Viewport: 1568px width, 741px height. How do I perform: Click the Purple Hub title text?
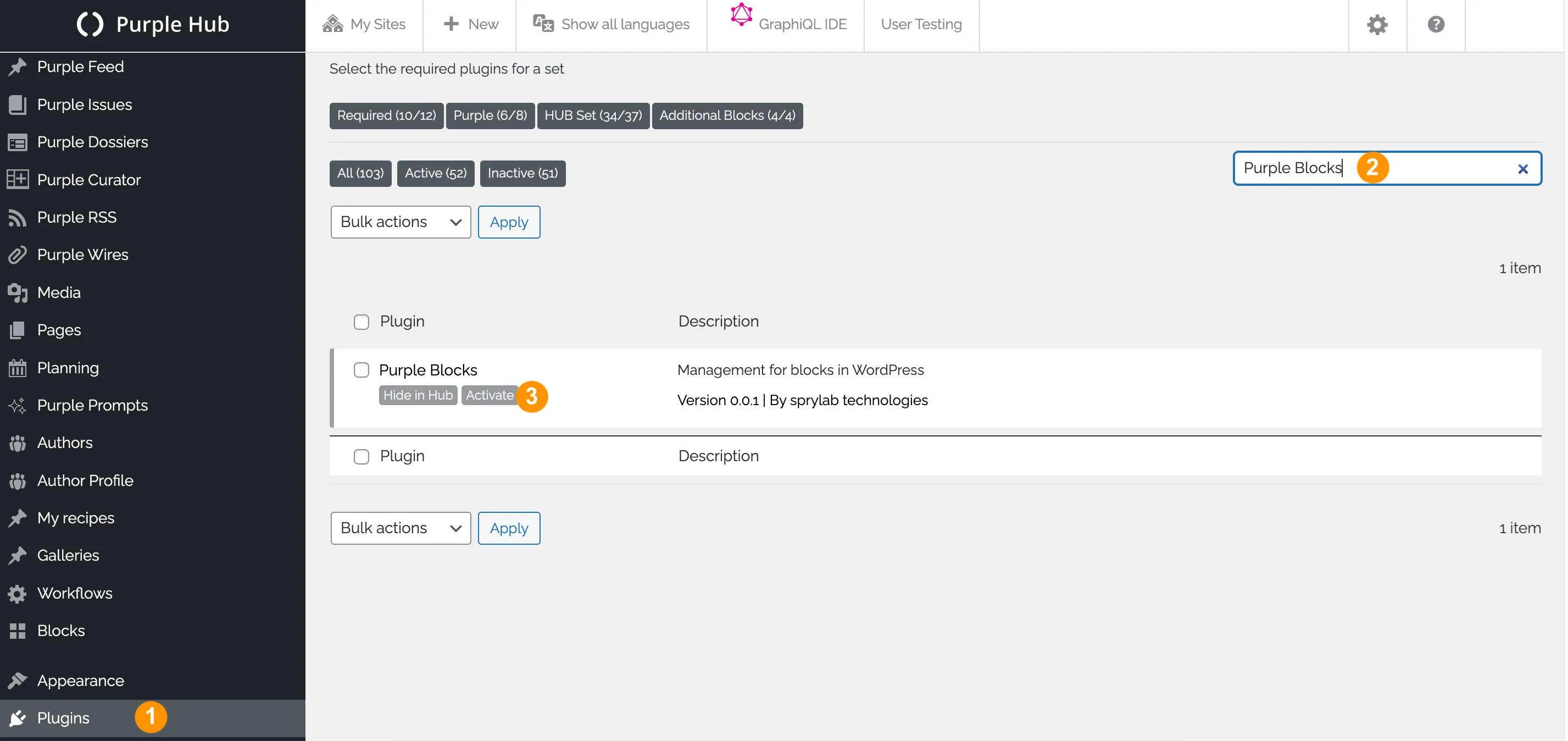pyautogui.click(x=173, y=24)
